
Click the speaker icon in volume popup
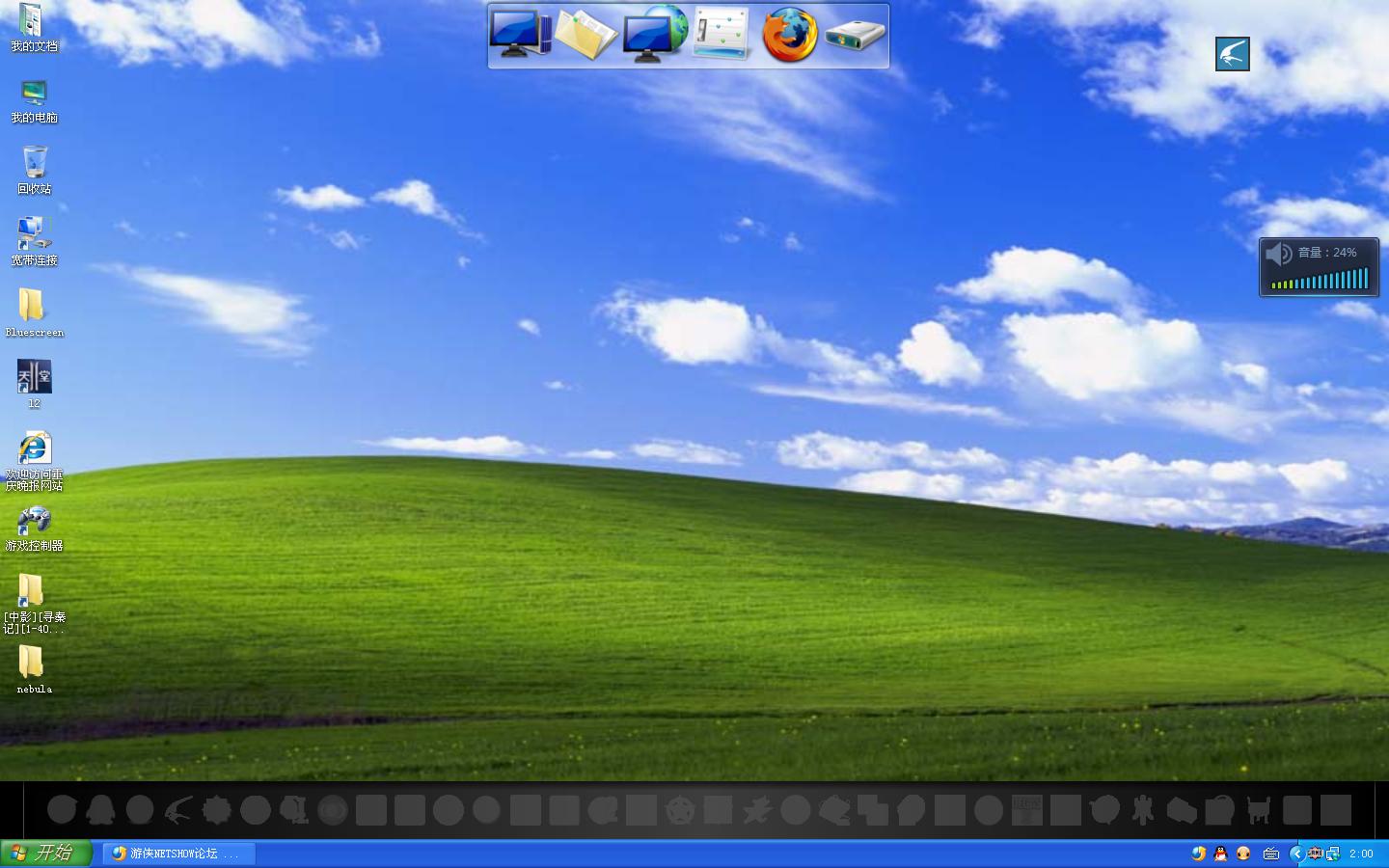coord(1278,255)
